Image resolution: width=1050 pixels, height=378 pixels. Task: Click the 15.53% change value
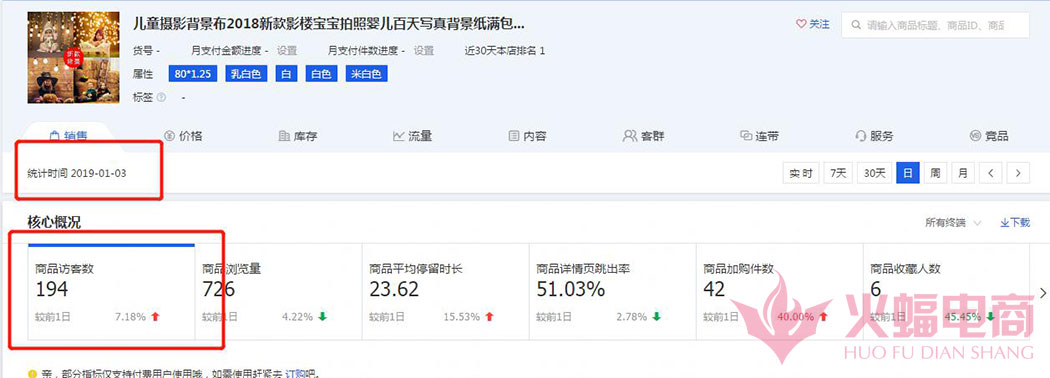(x=461, y=316)
